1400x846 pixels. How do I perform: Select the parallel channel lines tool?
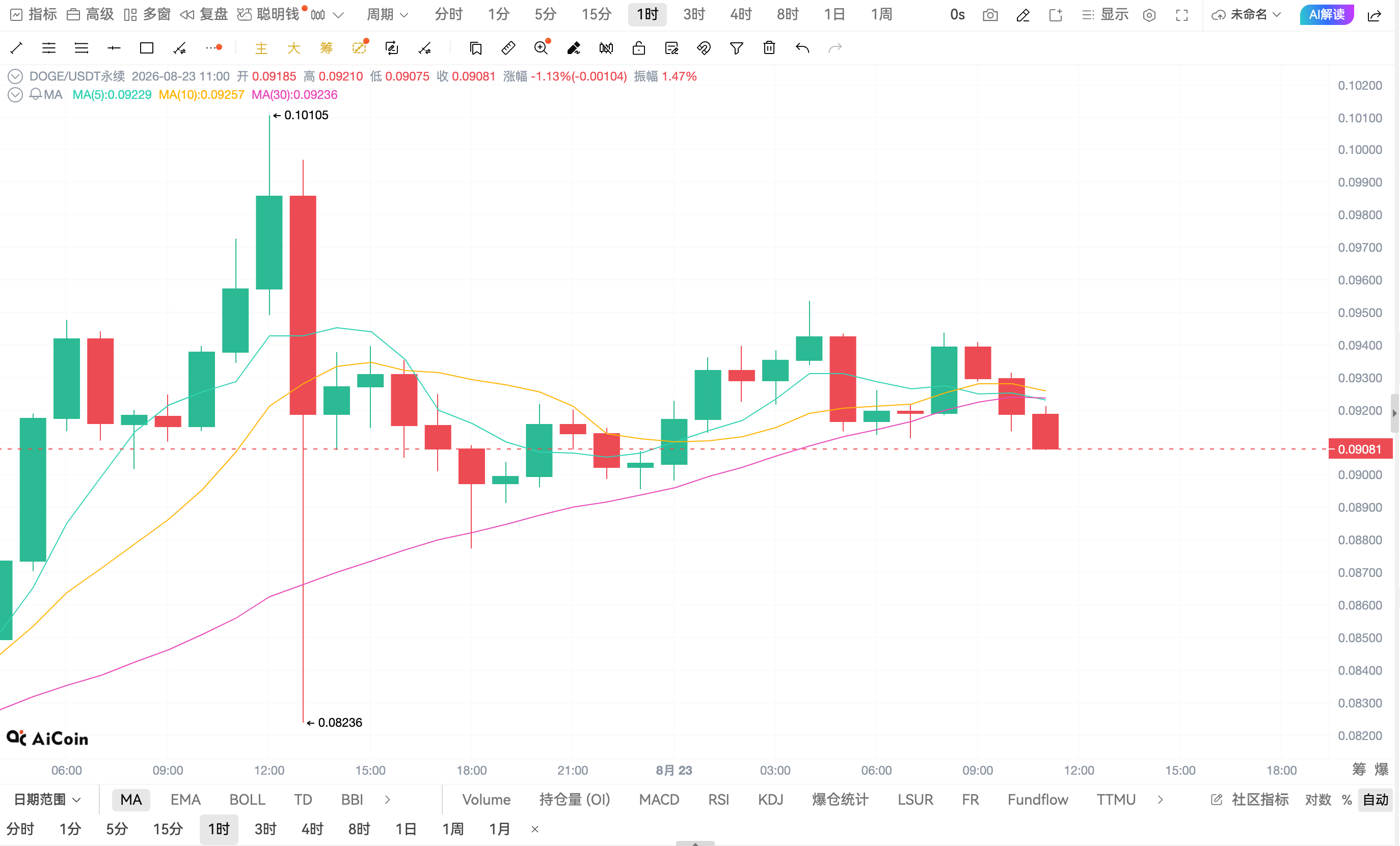(x=49, y=48)
